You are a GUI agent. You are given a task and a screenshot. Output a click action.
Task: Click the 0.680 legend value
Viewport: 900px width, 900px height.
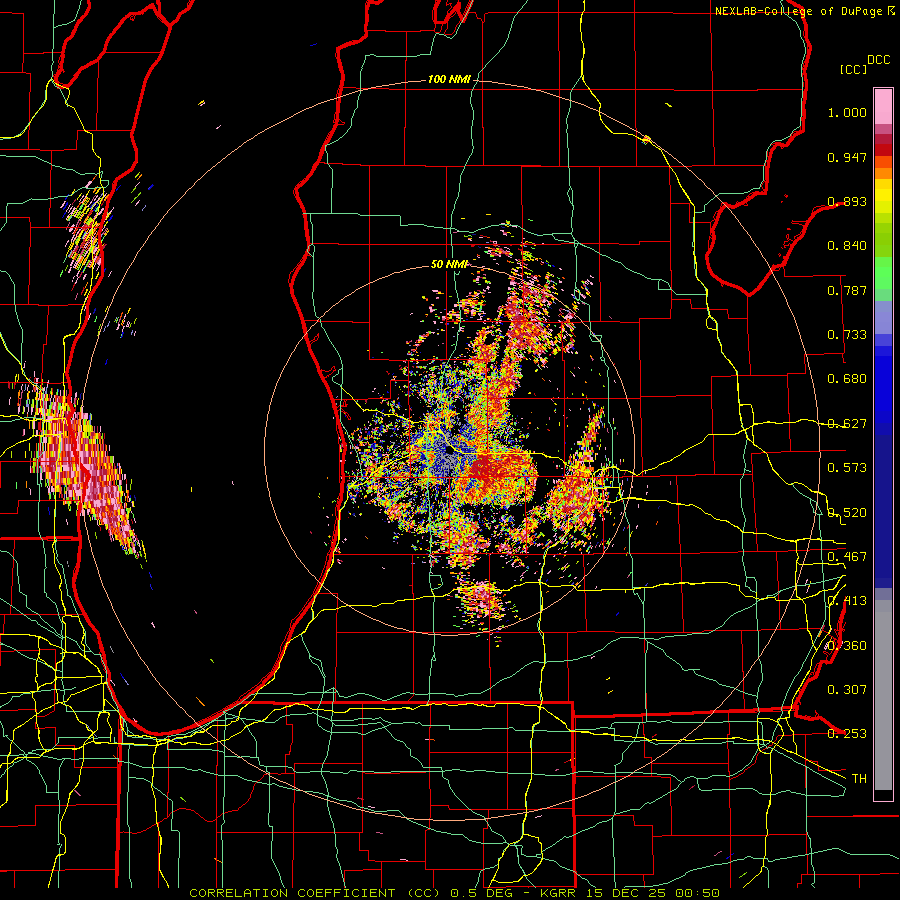(847, 379)
